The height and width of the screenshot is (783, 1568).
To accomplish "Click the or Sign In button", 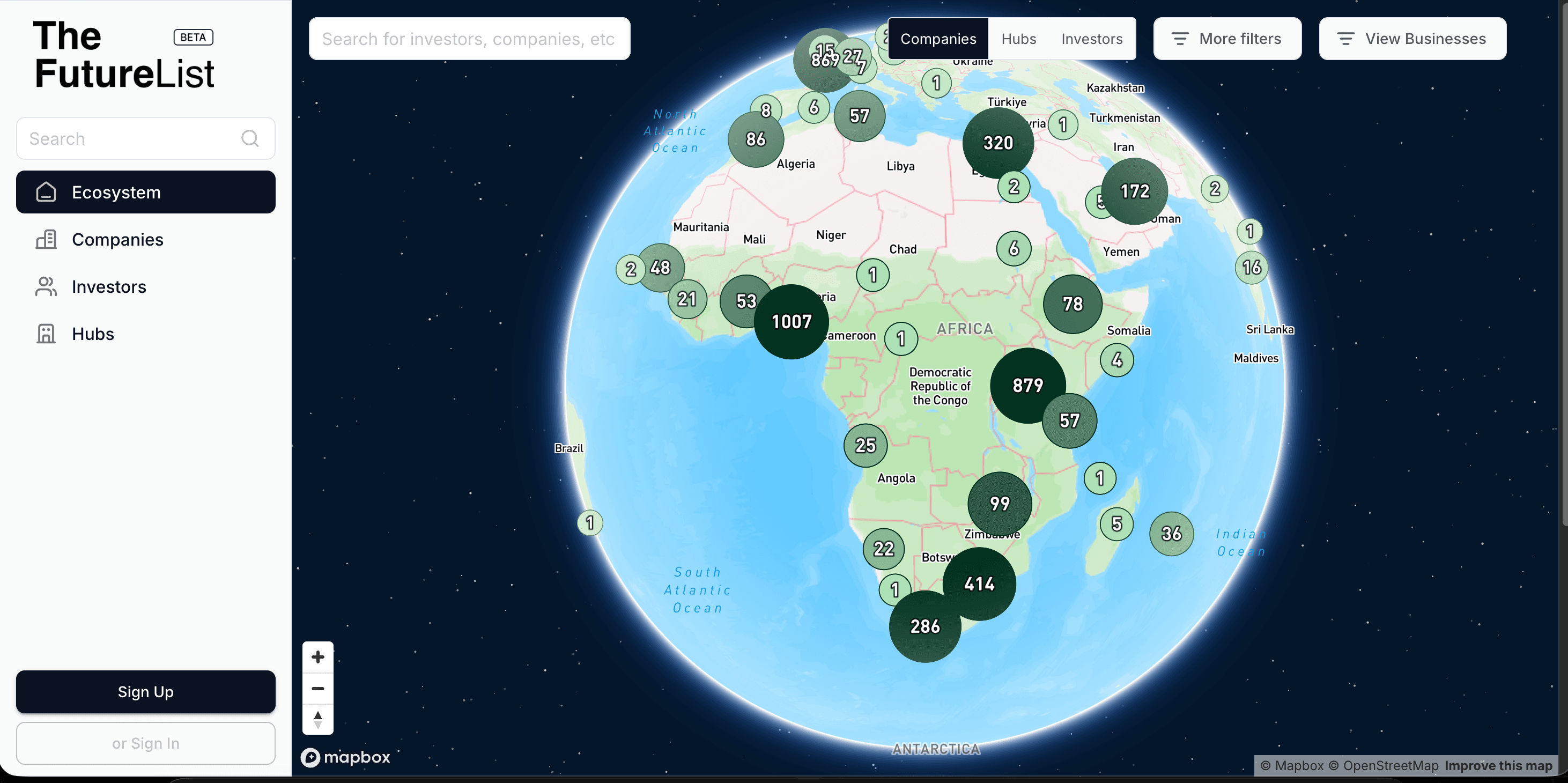I will coord(145,743).
